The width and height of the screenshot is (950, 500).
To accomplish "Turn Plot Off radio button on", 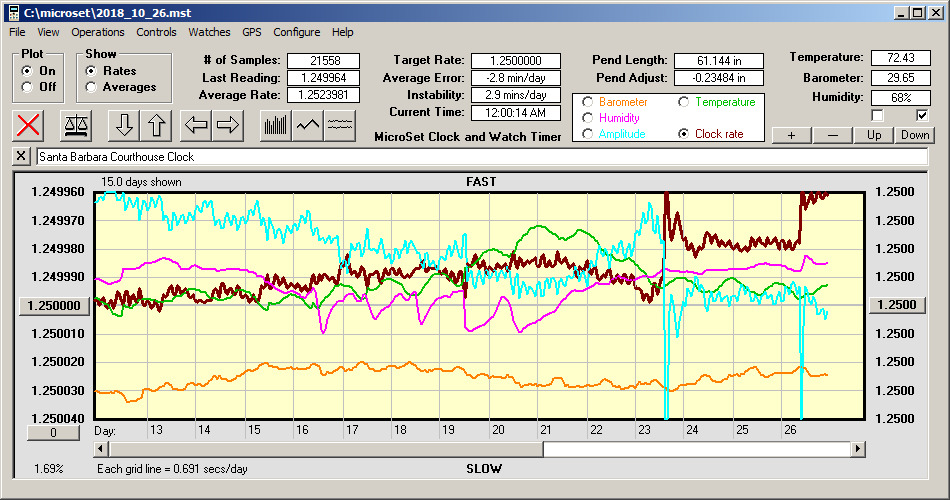I will pos(27,87).
